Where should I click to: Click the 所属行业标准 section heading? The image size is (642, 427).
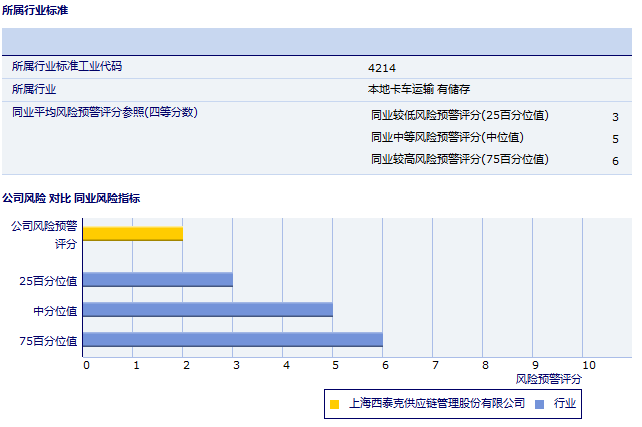coord(36,10)
